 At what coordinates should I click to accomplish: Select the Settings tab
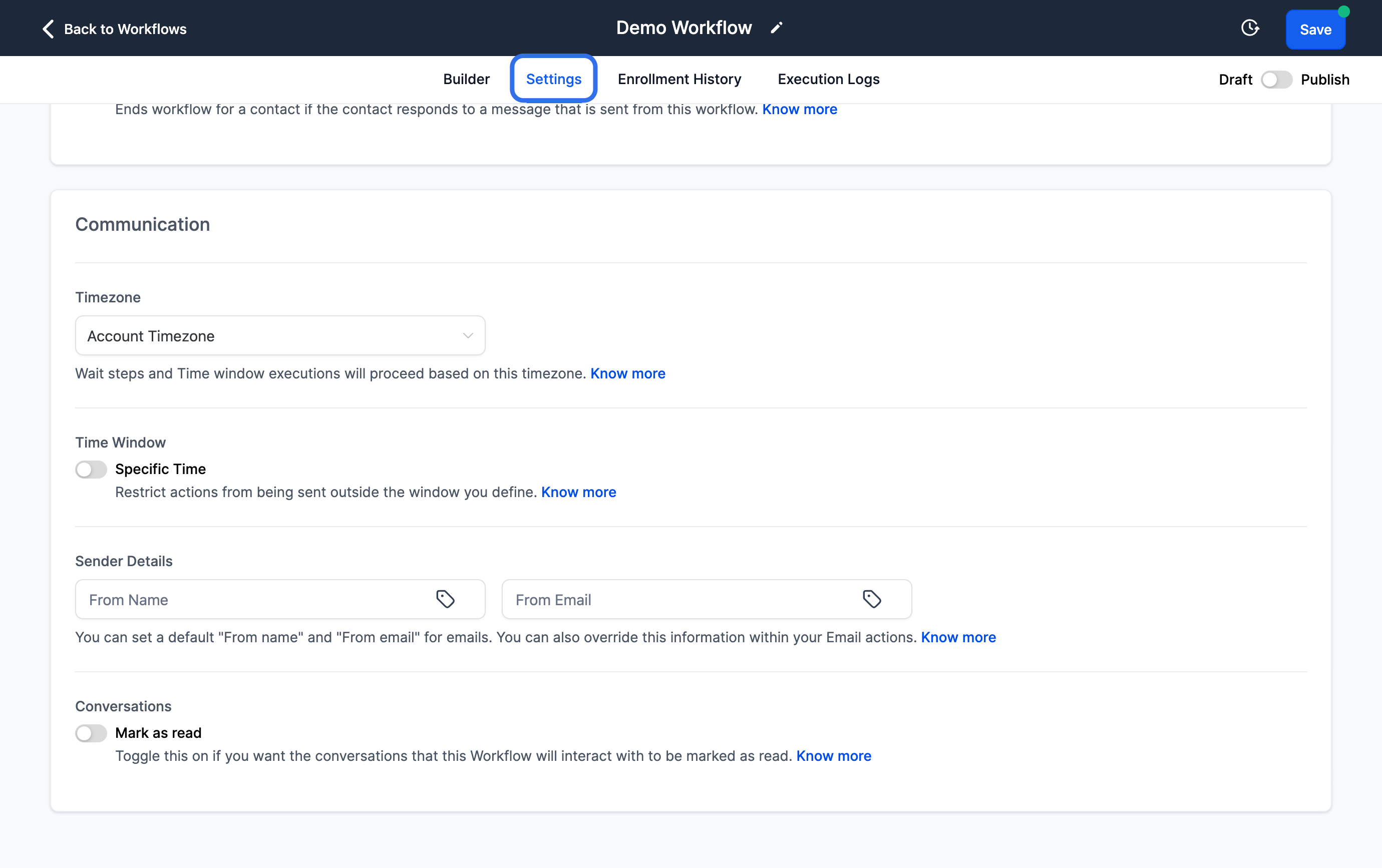point(553,79)
